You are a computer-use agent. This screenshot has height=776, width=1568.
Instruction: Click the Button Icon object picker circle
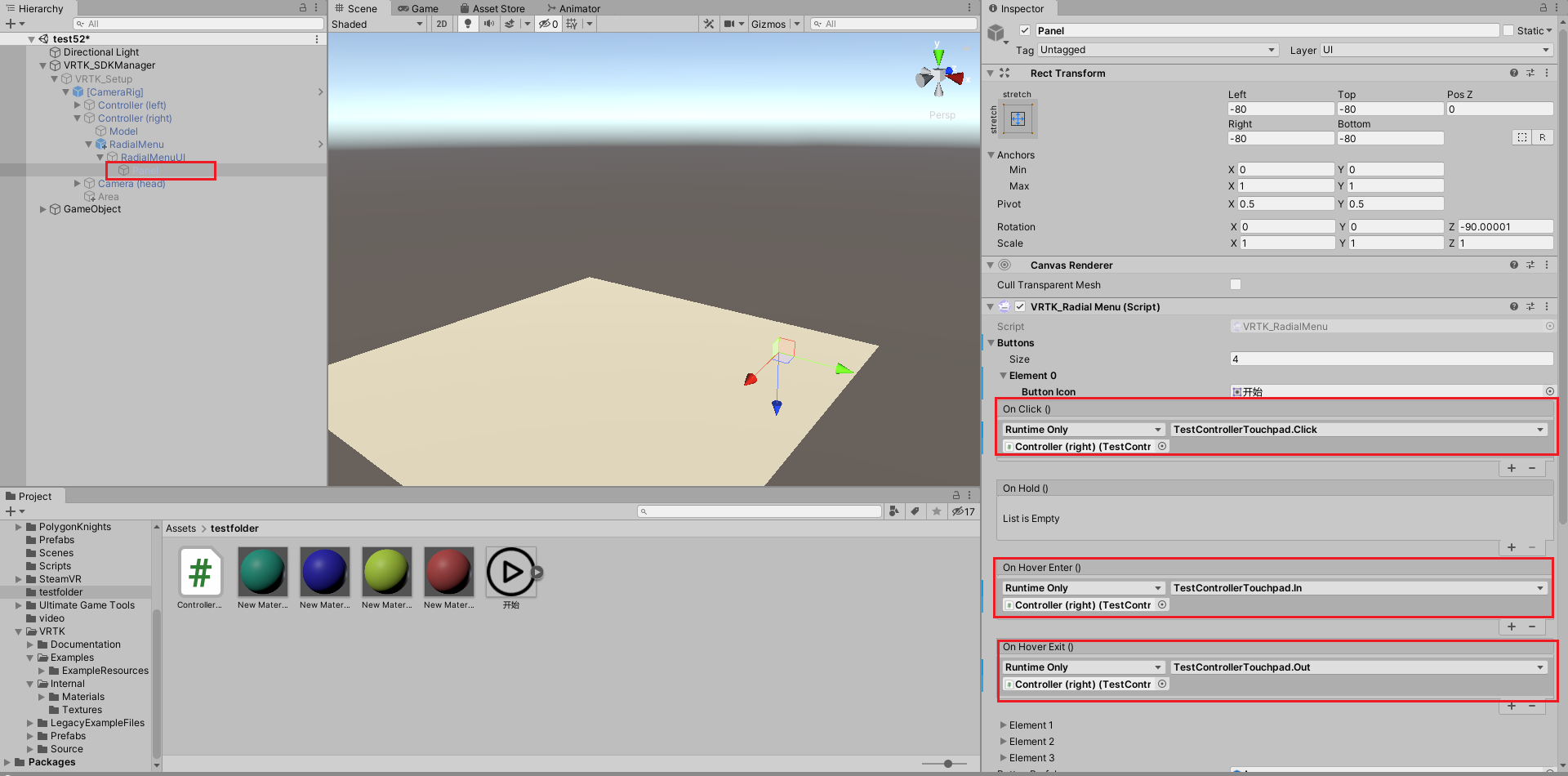coord(1550,391)
